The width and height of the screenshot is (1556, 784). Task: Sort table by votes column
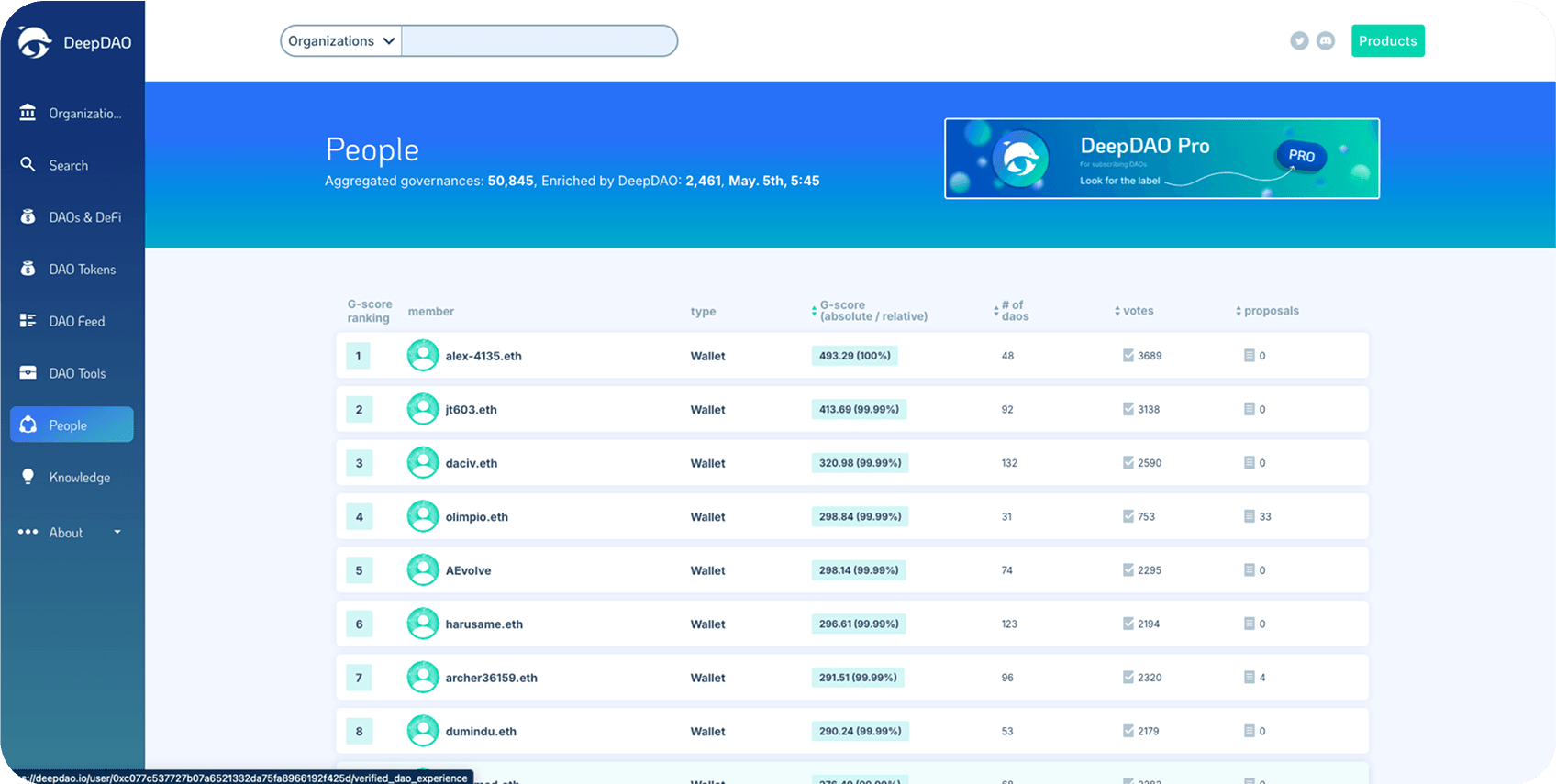tap(1134, 311)
